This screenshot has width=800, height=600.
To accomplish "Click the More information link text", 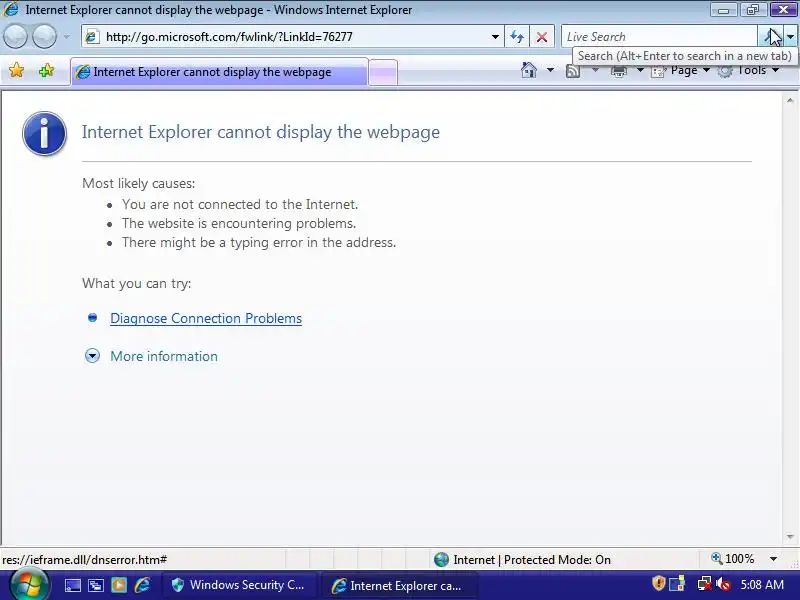I will coord(164,356).
